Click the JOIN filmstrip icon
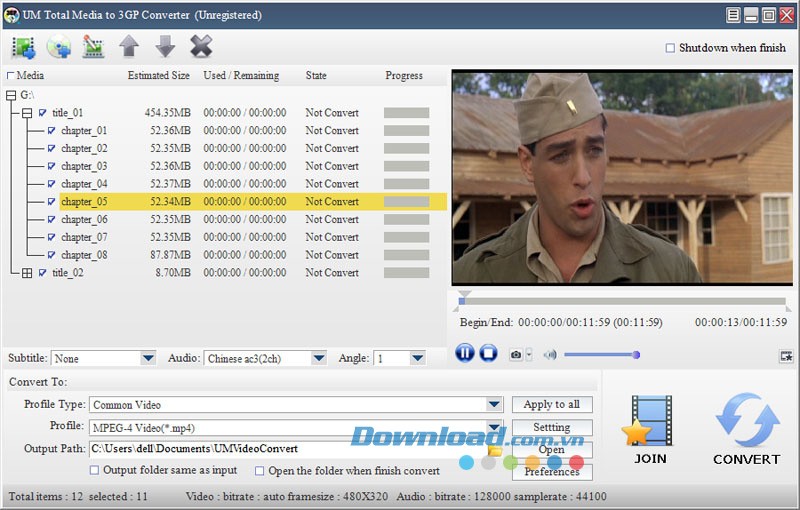Screen dimensions: 800x510 (649, 421)
